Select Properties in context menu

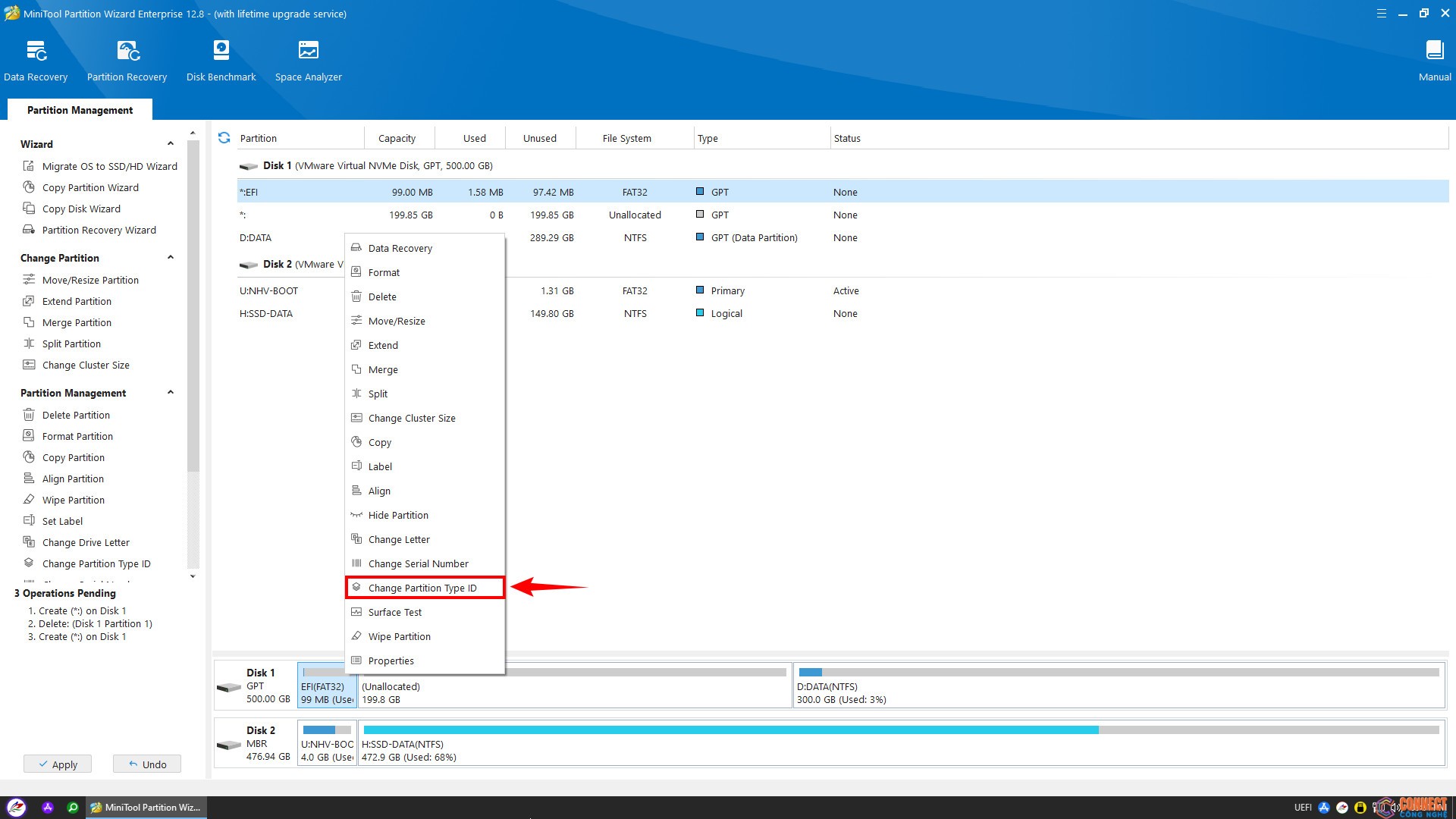point(425,661)
